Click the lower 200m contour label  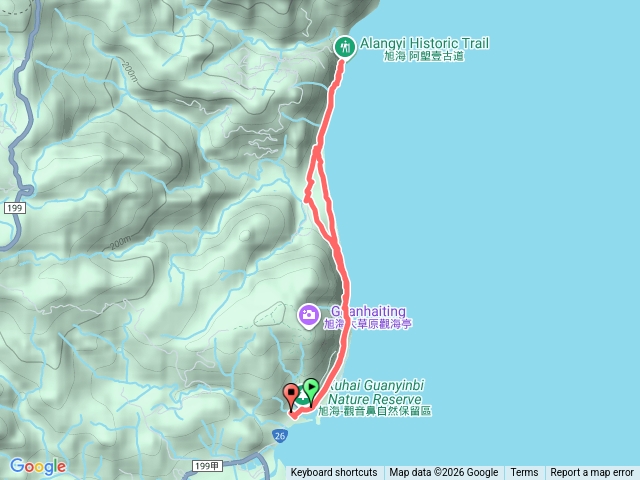121,243
